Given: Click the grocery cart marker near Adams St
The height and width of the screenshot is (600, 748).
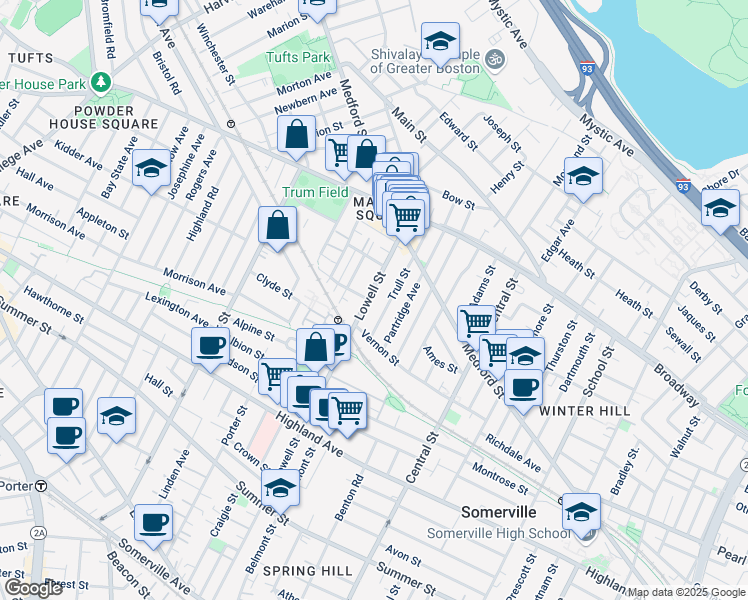Looking at the screenshot, I should click(476, 323).
